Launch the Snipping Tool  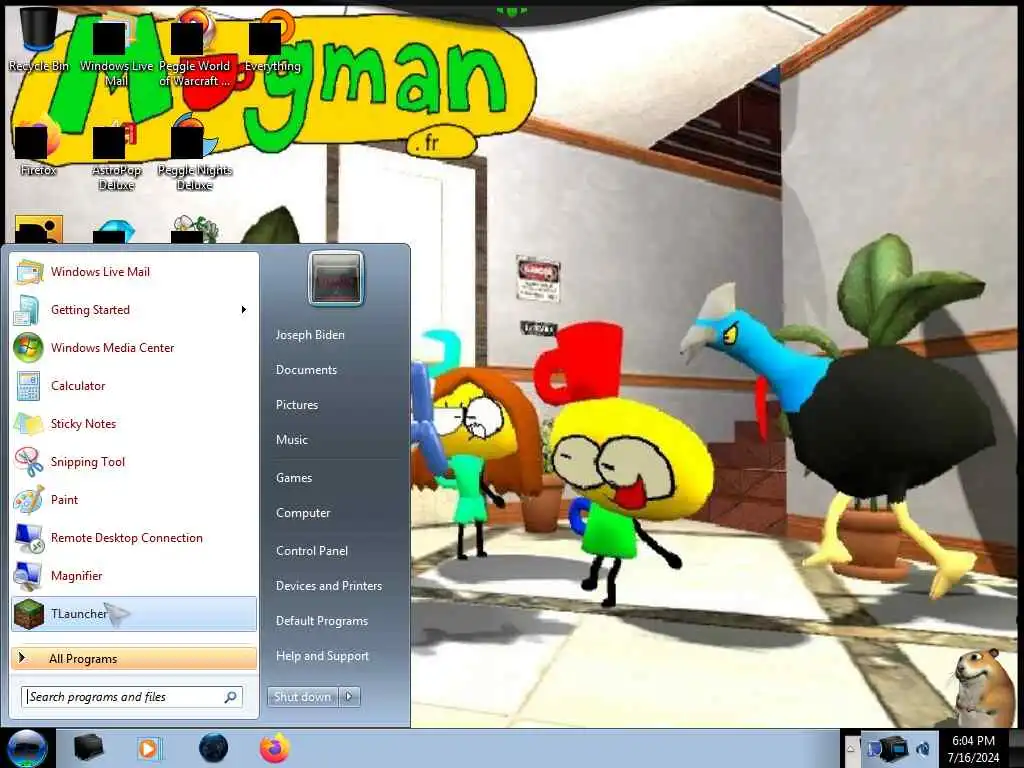[x=134, y=462]
